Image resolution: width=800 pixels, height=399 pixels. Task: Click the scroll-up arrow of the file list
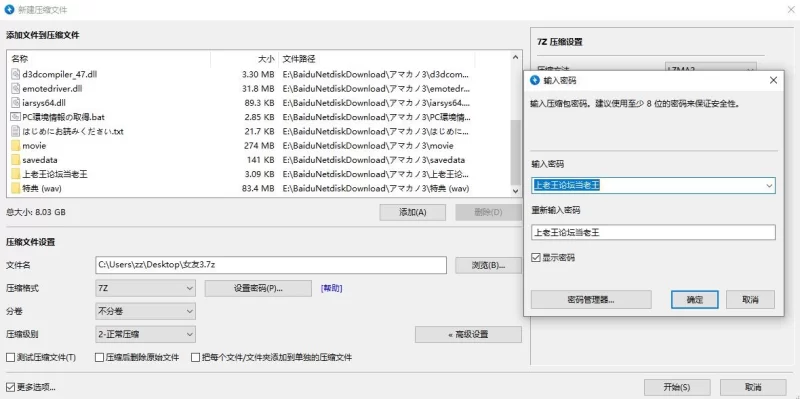tap(516, 57)
